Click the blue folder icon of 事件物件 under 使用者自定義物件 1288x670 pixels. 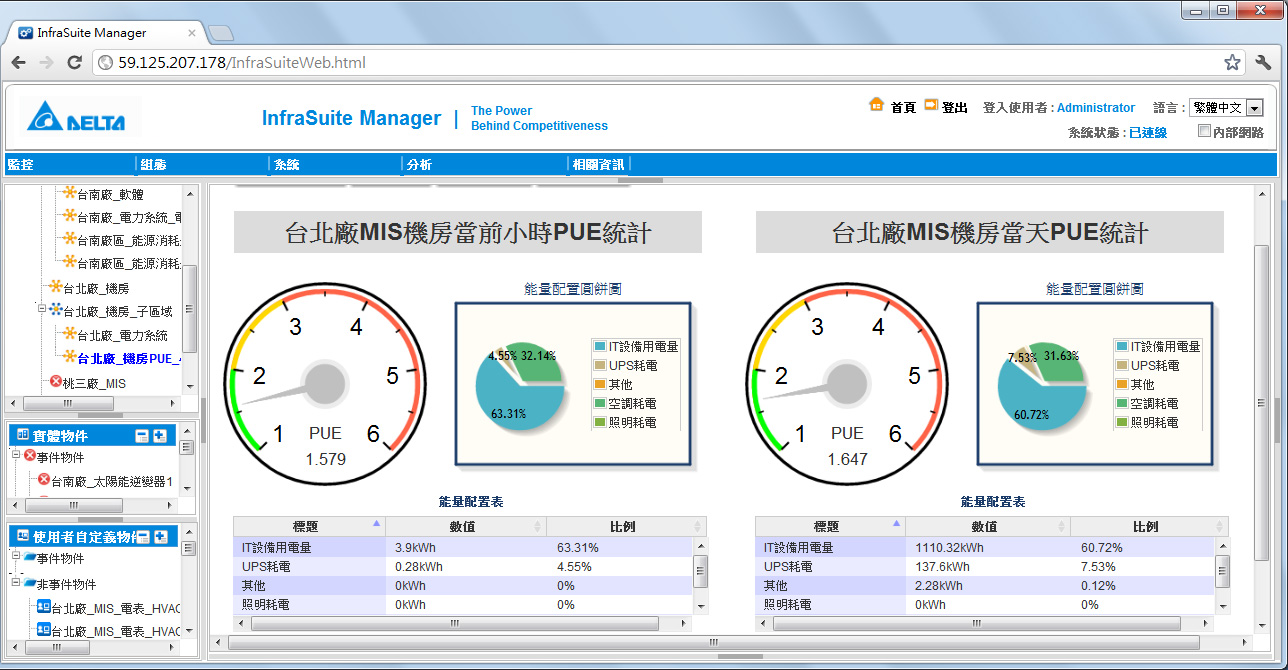pyautogui.click(x=29, y=558)
